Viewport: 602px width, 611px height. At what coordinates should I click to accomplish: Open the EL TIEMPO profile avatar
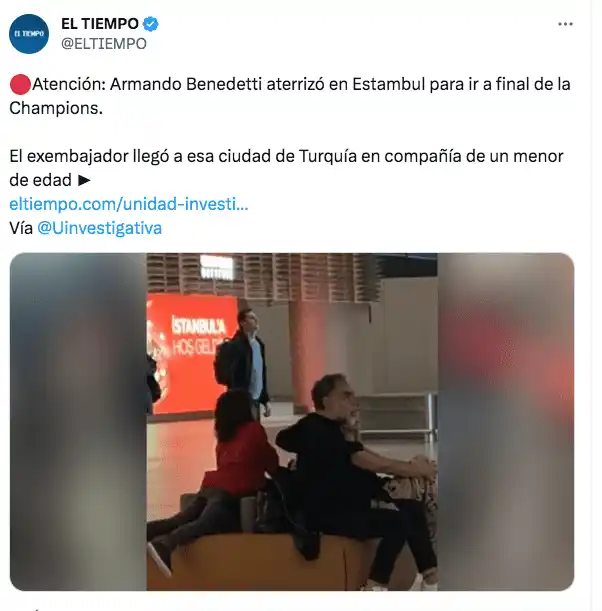click(29, 34)
